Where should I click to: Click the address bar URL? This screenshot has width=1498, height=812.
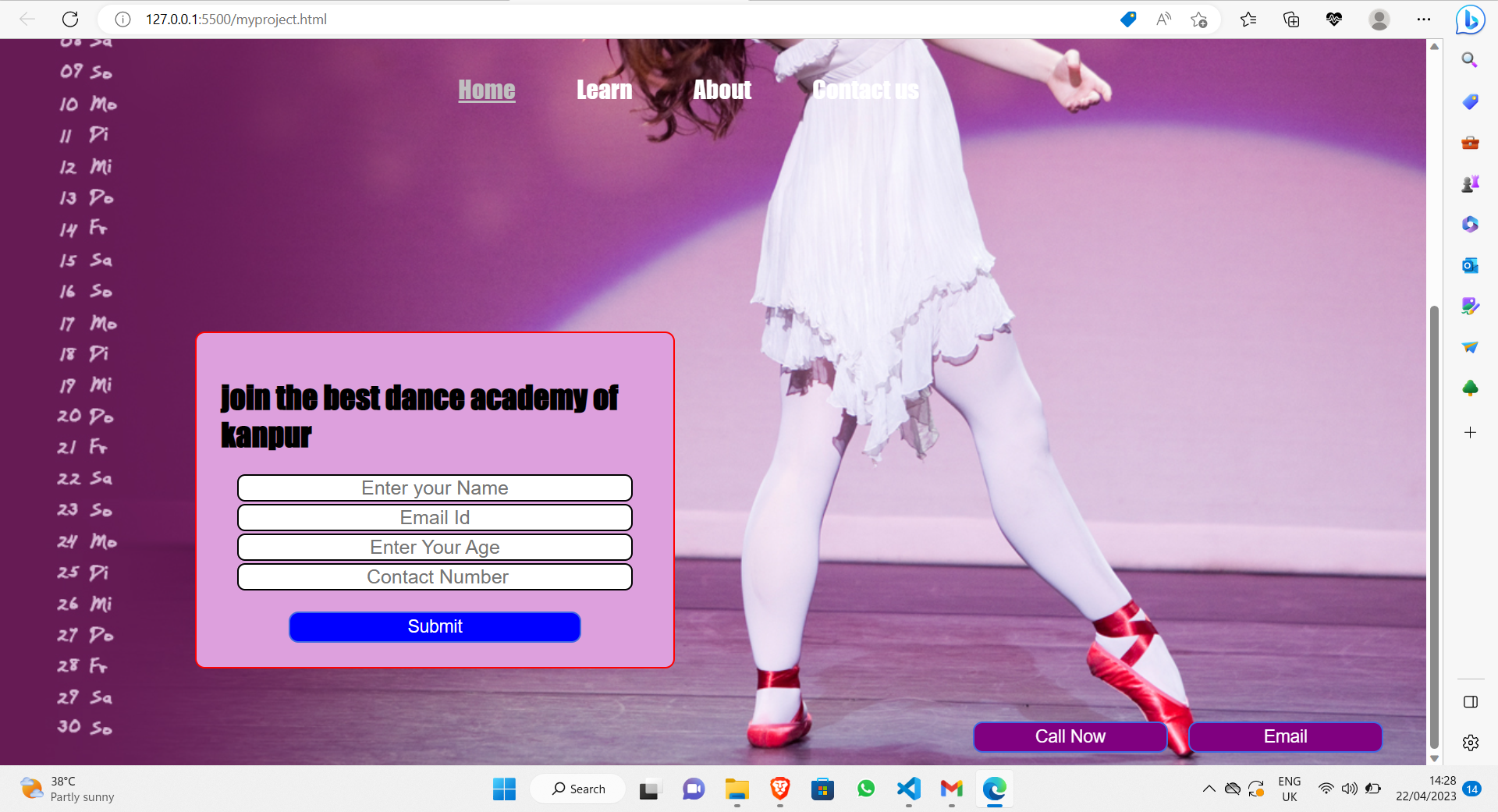coord(236,20)
